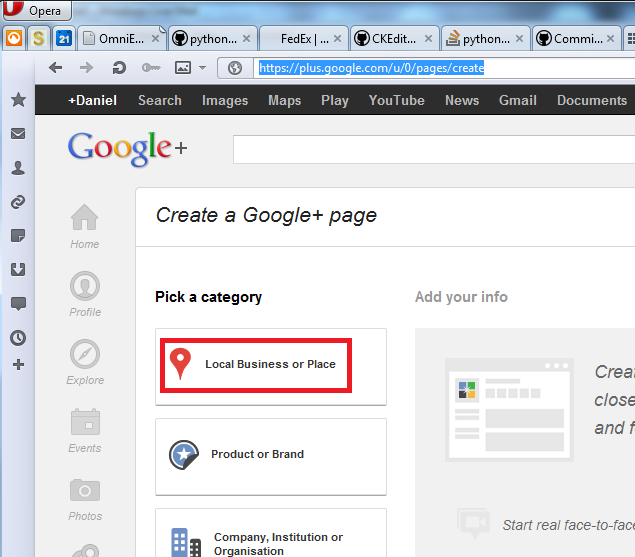
Task: Open News in Google bar
Action: (462, 100)
